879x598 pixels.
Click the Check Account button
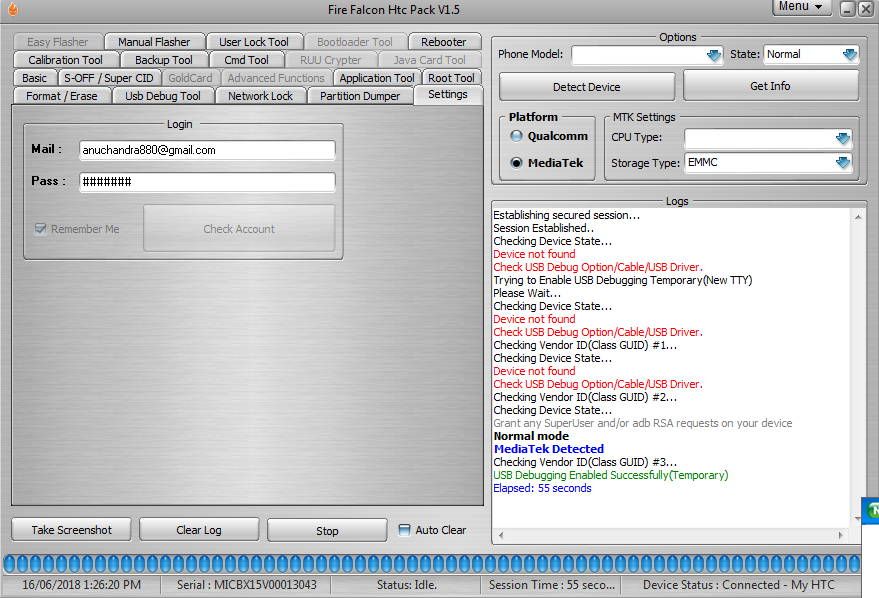tap(239, 229)
